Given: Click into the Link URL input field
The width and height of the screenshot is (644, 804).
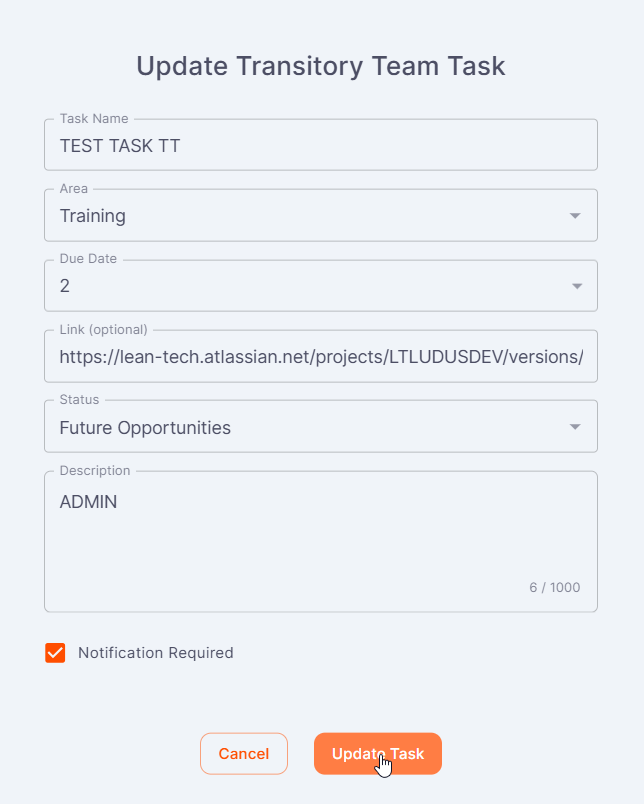Looking at the screenshot, I should [x=320, y=357].
